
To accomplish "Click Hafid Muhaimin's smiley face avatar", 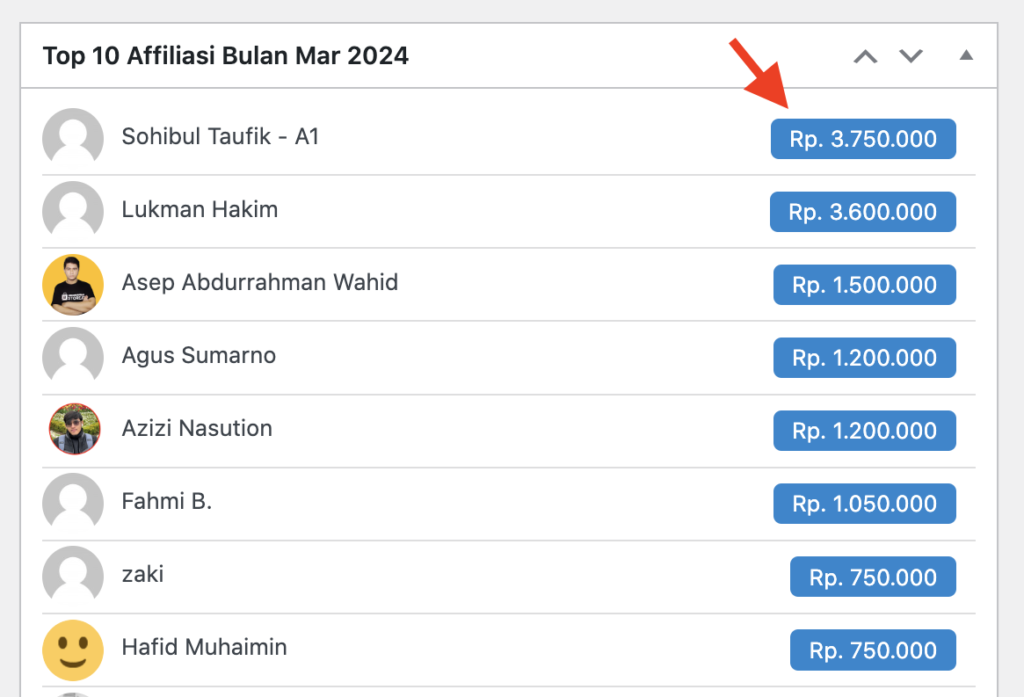I will pyautogui.click(x=73, y=650).
